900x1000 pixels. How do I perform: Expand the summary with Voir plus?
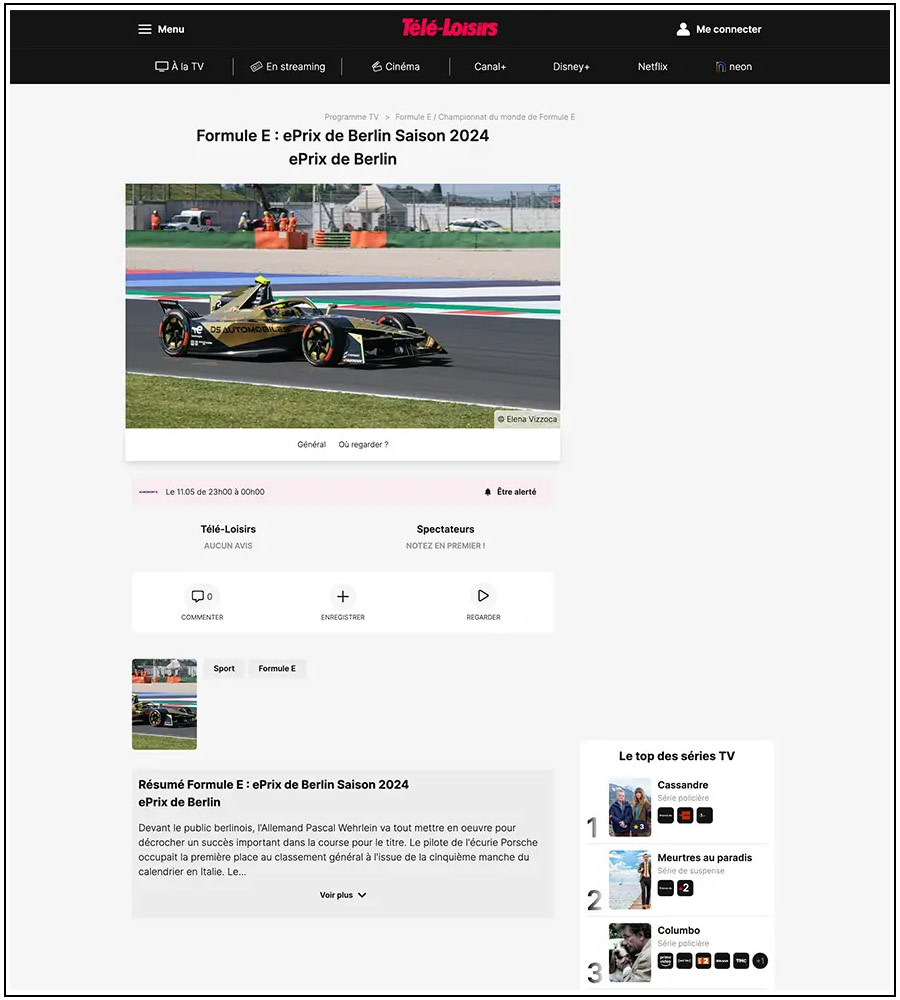[343, 895]
